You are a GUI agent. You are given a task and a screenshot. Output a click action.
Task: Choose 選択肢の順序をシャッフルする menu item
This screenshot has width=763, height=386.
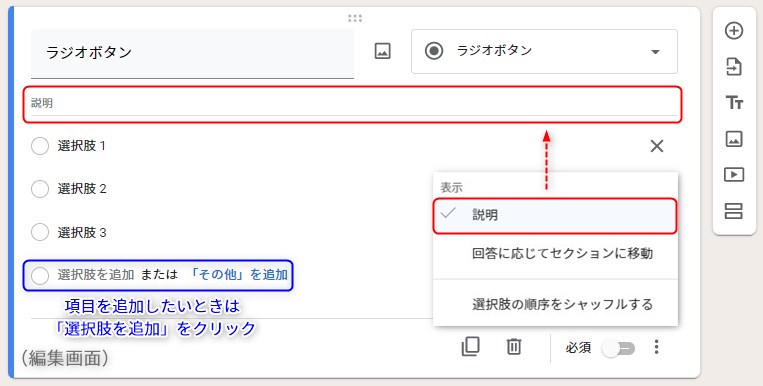click(555, 305)
